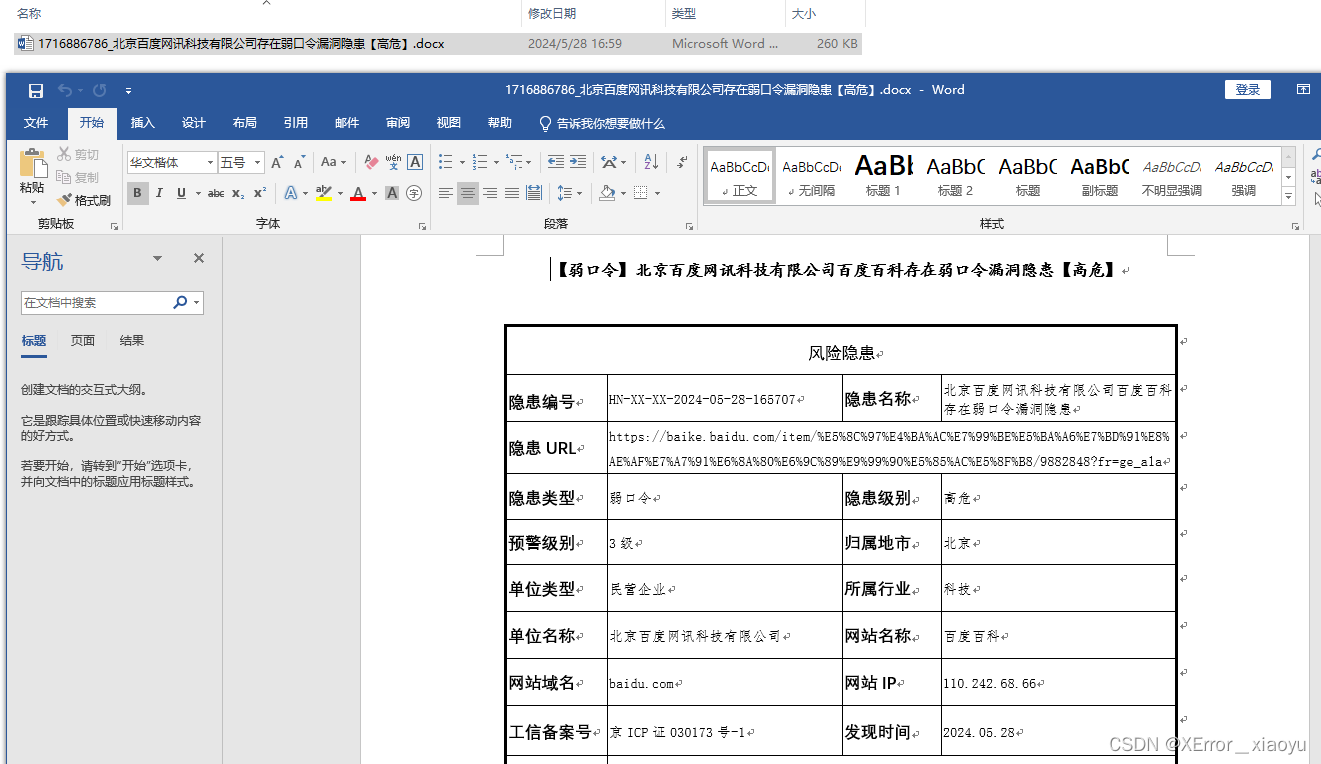The image size is (1321, 764).
Task: Show 结果 (Results) in navigation pane
Action: click(132, 341)
